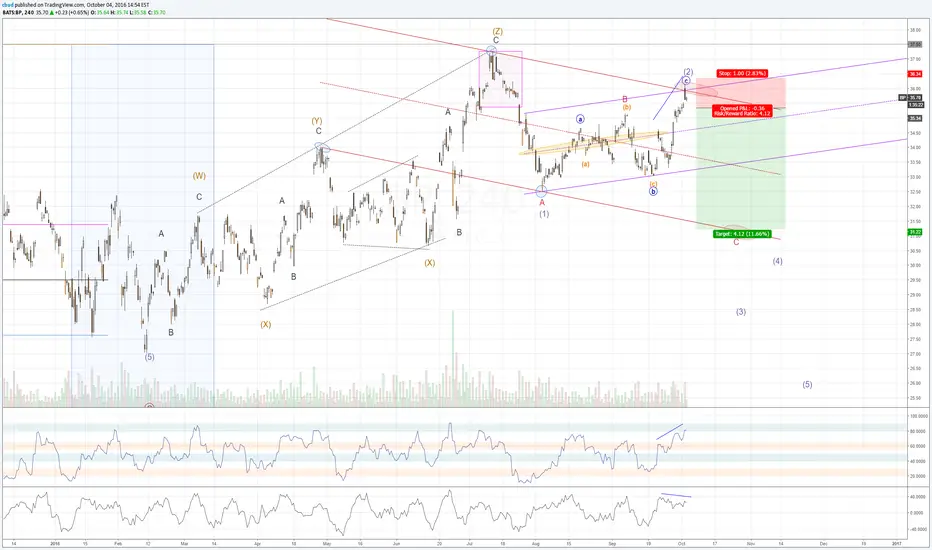Select the red C wave label near the target
This screenshot has height=550, width=932.
[x=736, y=243]
